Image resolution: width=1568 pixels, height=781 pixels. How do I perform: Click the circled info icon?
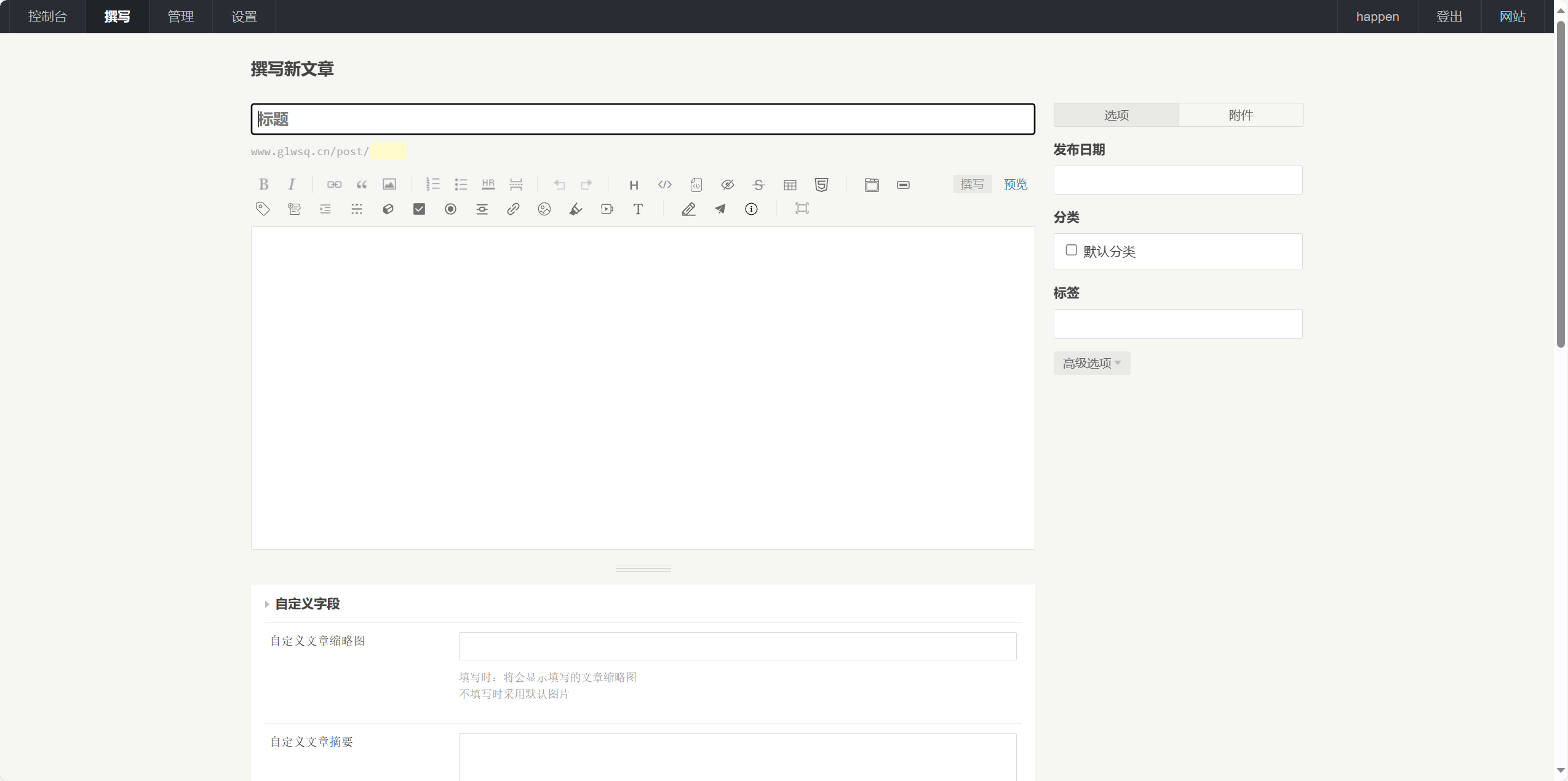click(x=751, y=209)
